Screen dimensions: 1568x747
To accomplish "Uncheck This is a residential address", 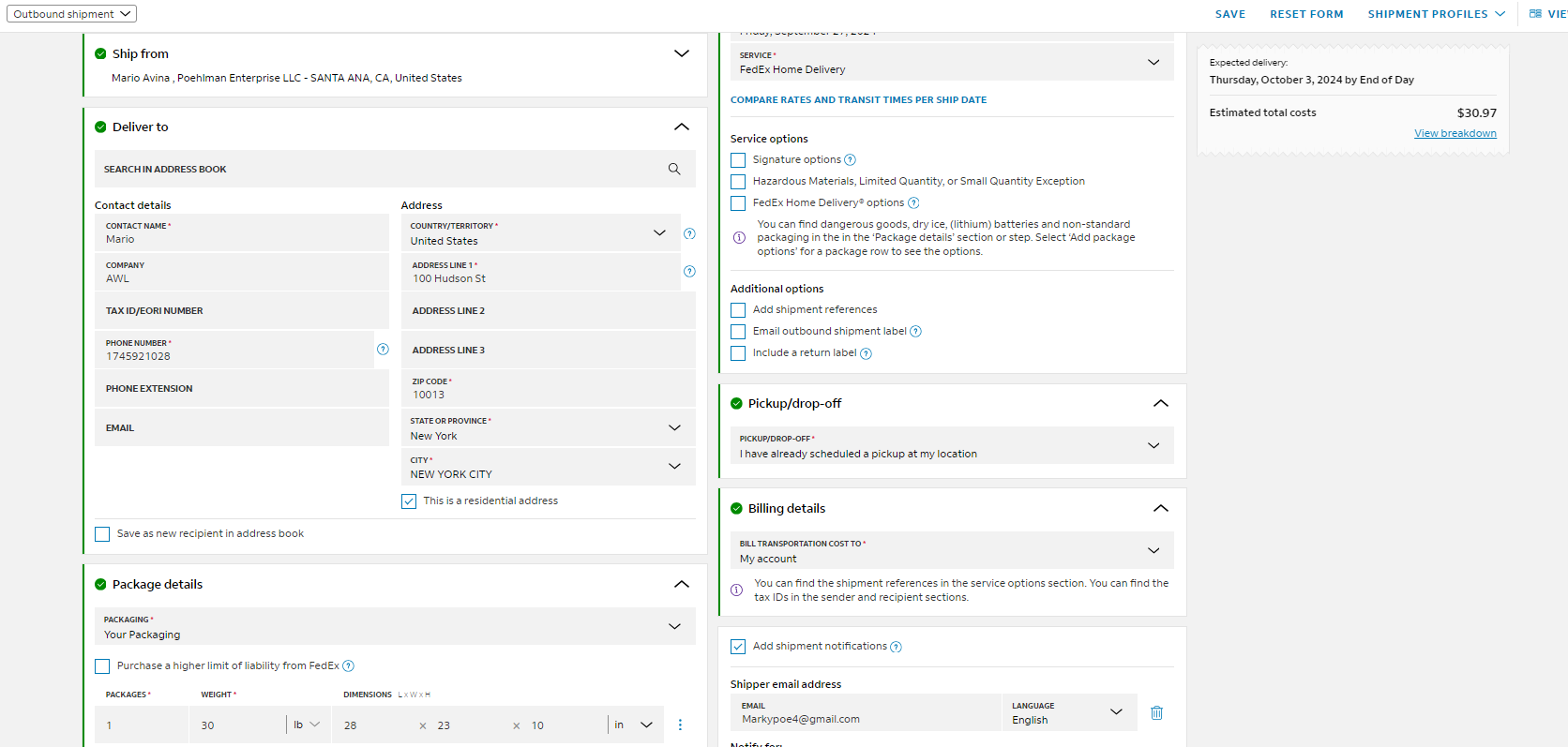I will click(409, 501).
